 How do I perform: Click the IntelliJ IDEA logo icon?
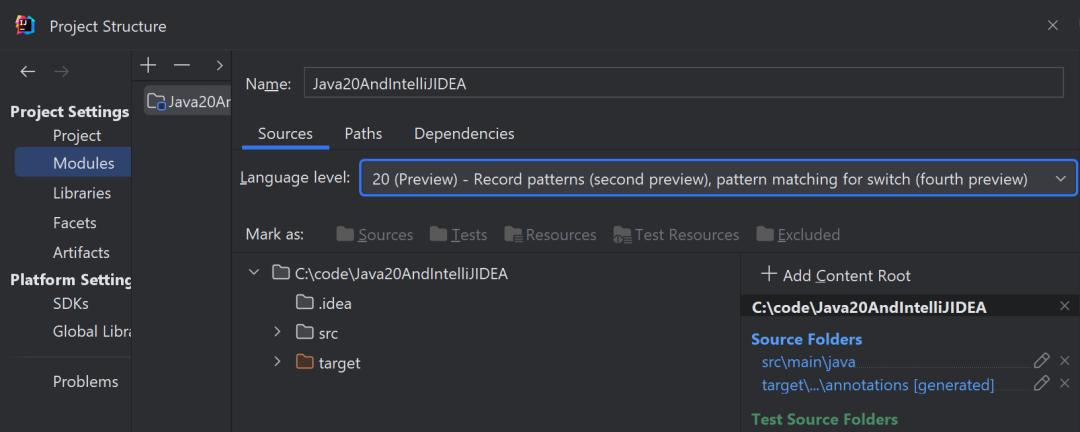pos(25,25)
